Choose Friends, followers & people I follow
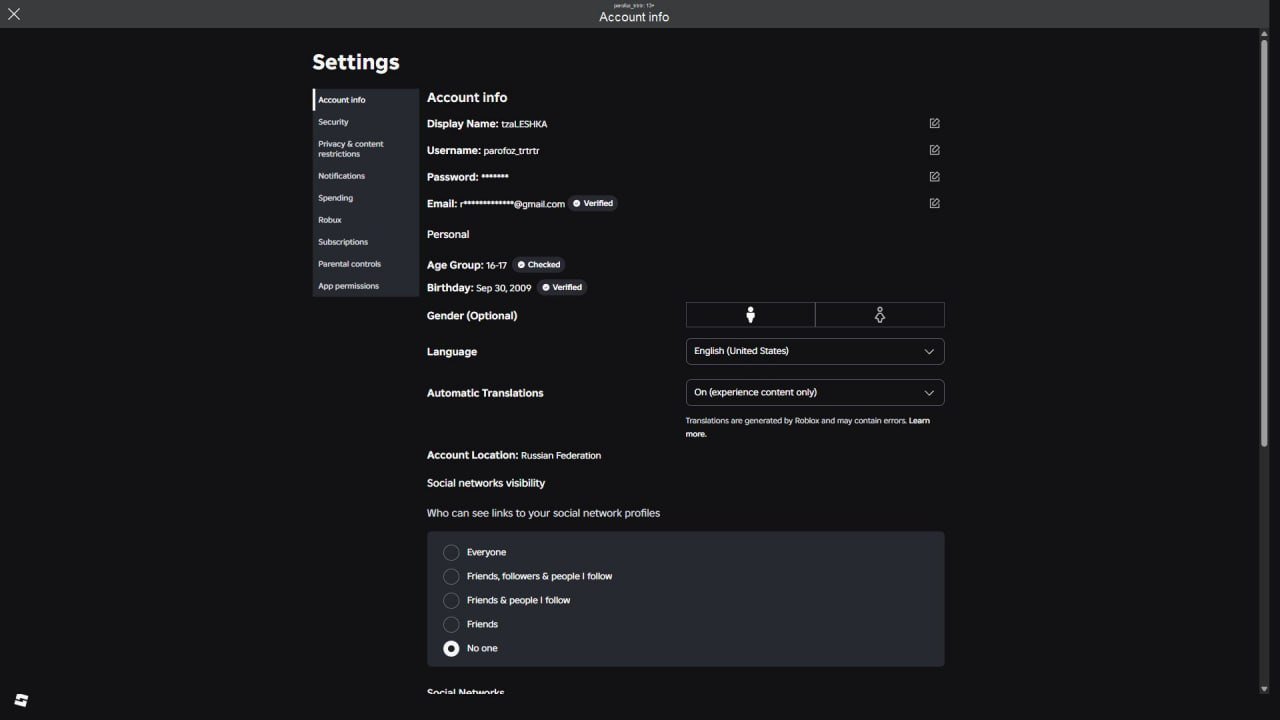Screen dimensions: 1280x720 [x=451, y=576]
